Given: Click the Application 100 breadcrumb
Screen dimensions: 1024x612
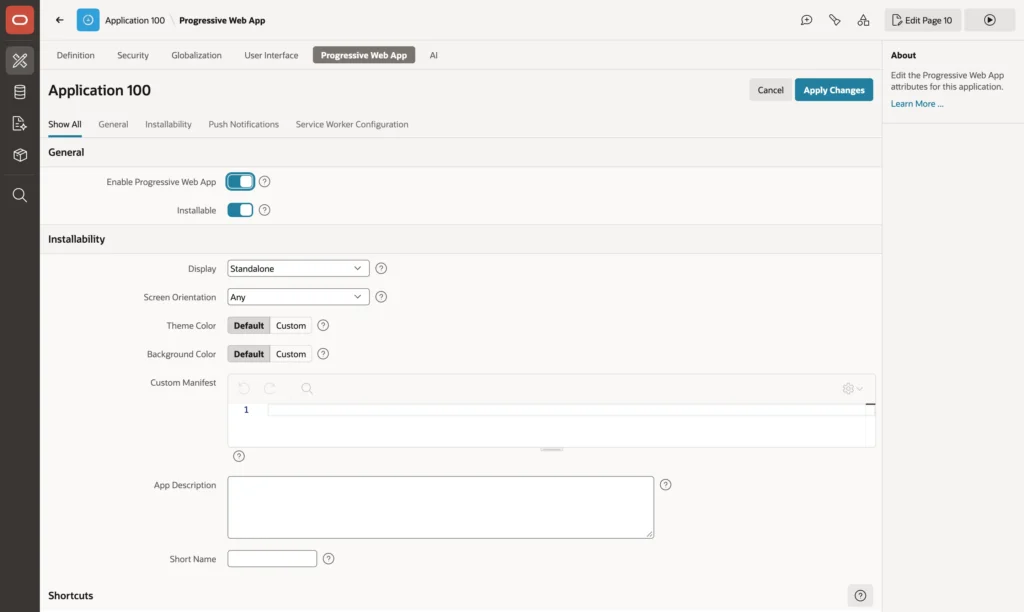Looking at the screenshot, I should tap(135, 20).
